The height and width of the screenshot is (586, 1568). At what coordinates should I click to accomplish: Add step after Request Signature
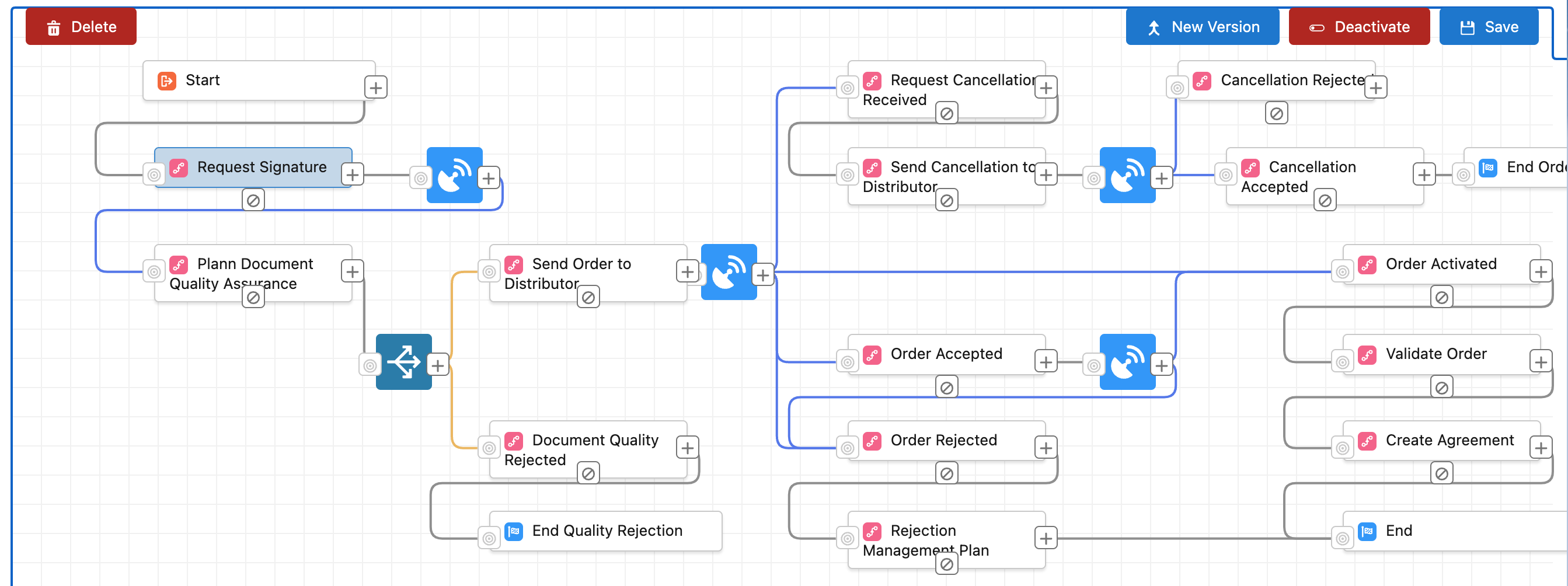(x=353, y=175)
